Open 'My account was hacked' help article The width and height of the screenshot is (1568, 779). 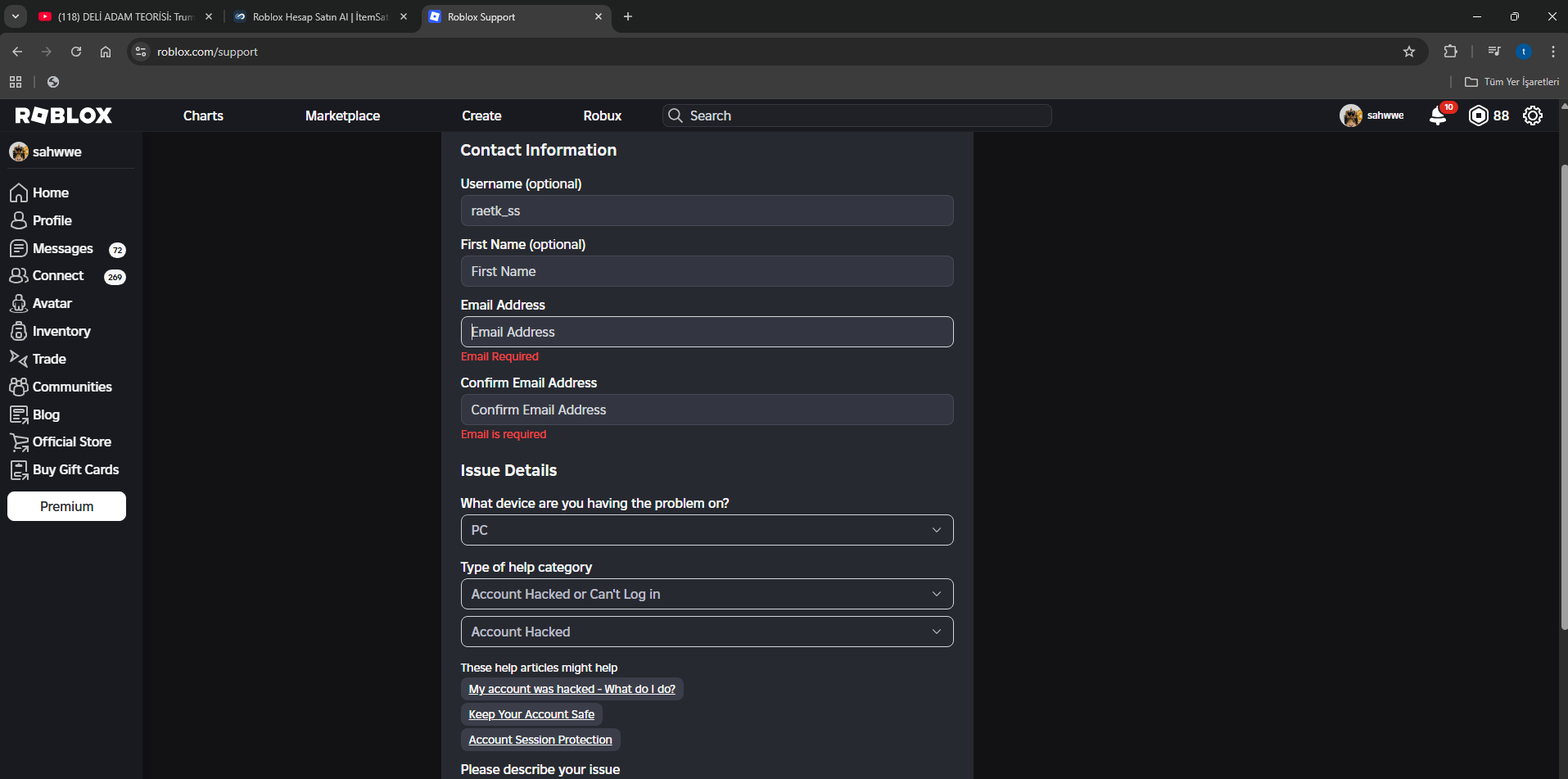tap(572, 689)
